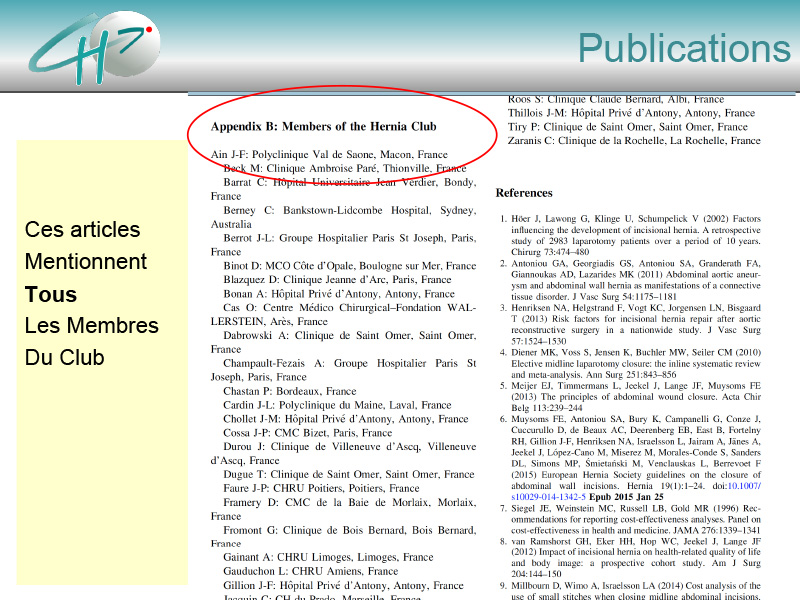Select reference 3 by Henriksen NA

(631, 324)
